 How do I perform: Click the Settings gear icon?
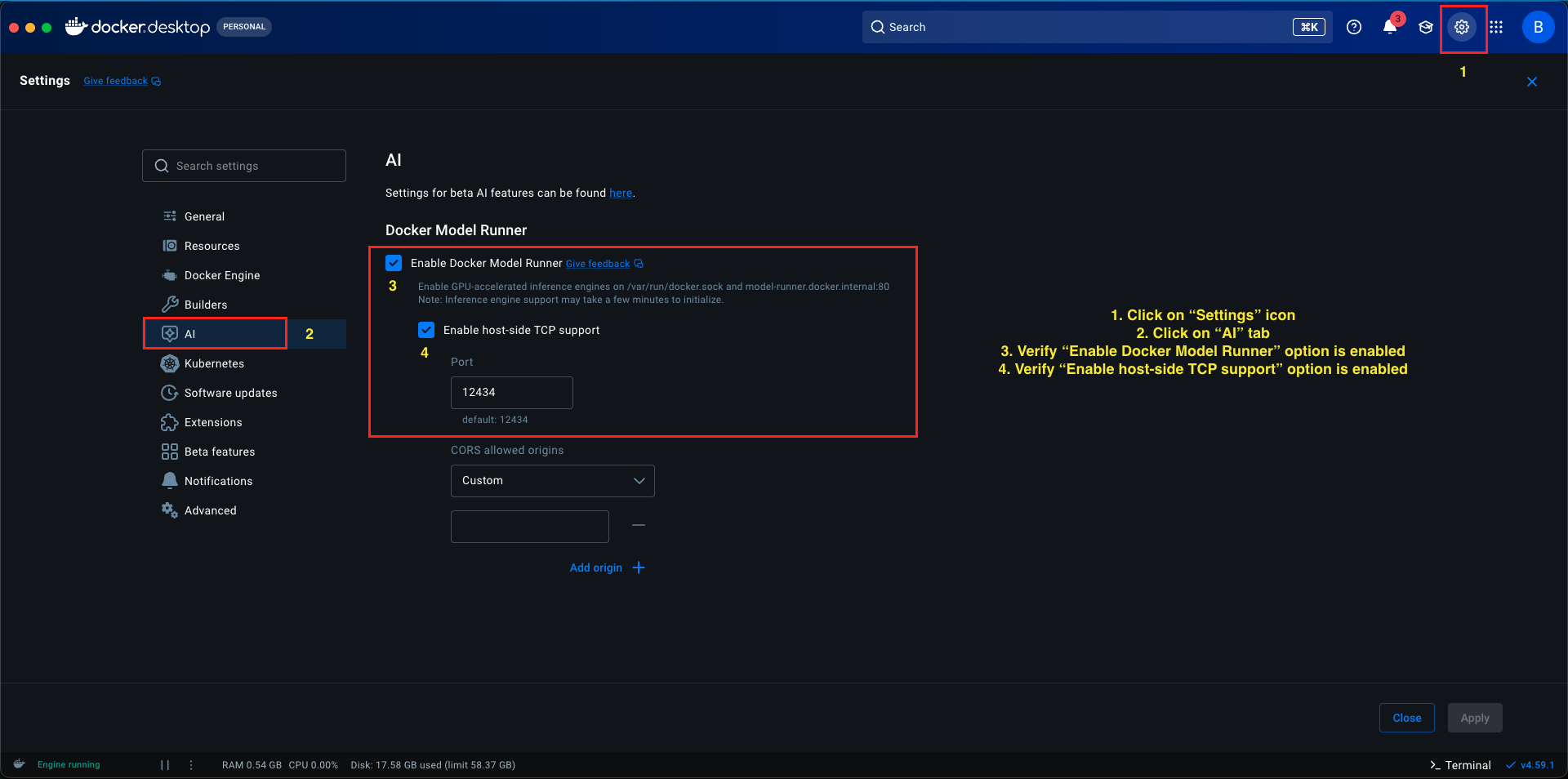(x=1462, y=27)
